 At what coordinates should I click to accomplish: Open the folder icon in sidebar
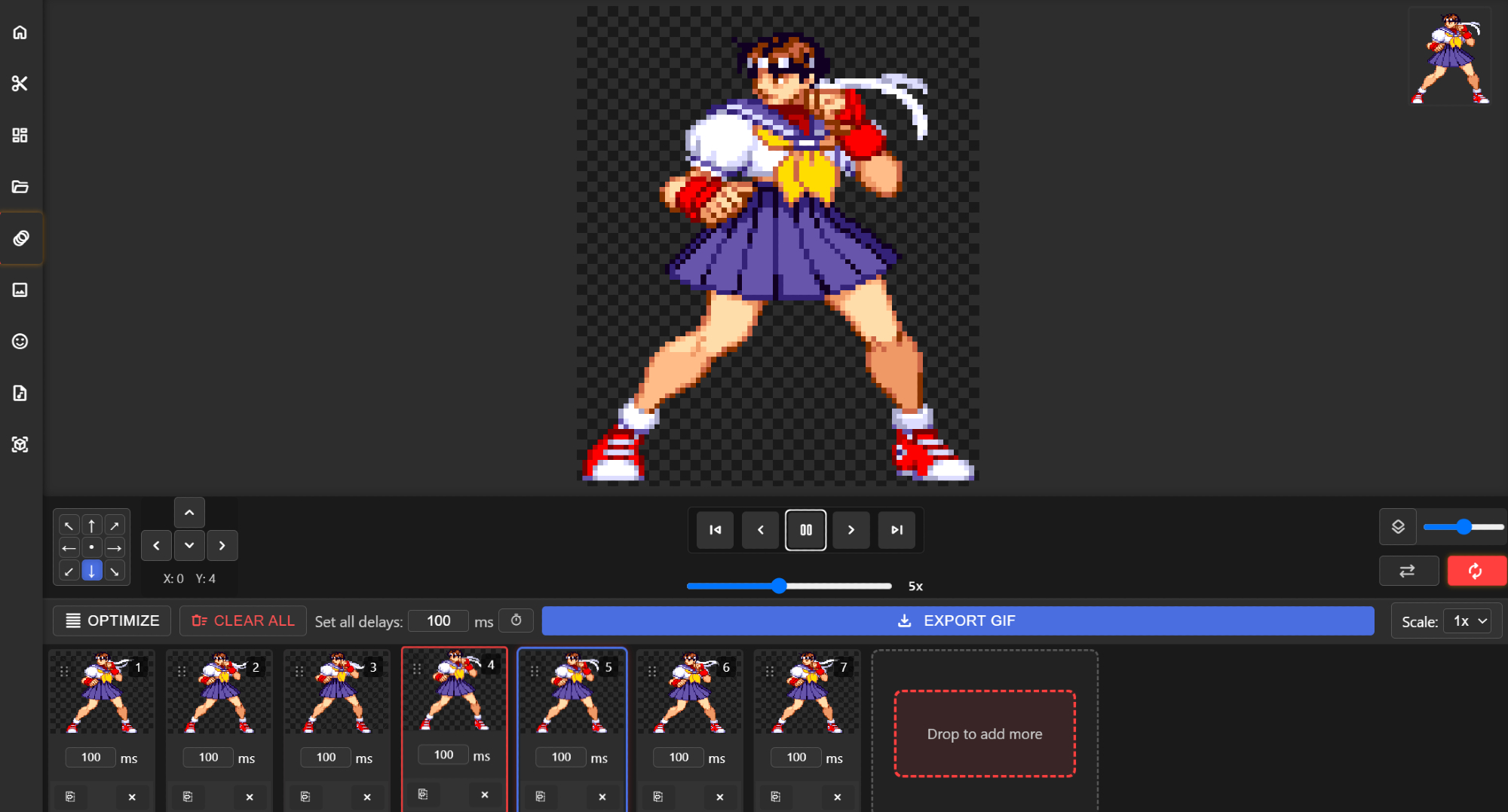[x=20, y=187]
